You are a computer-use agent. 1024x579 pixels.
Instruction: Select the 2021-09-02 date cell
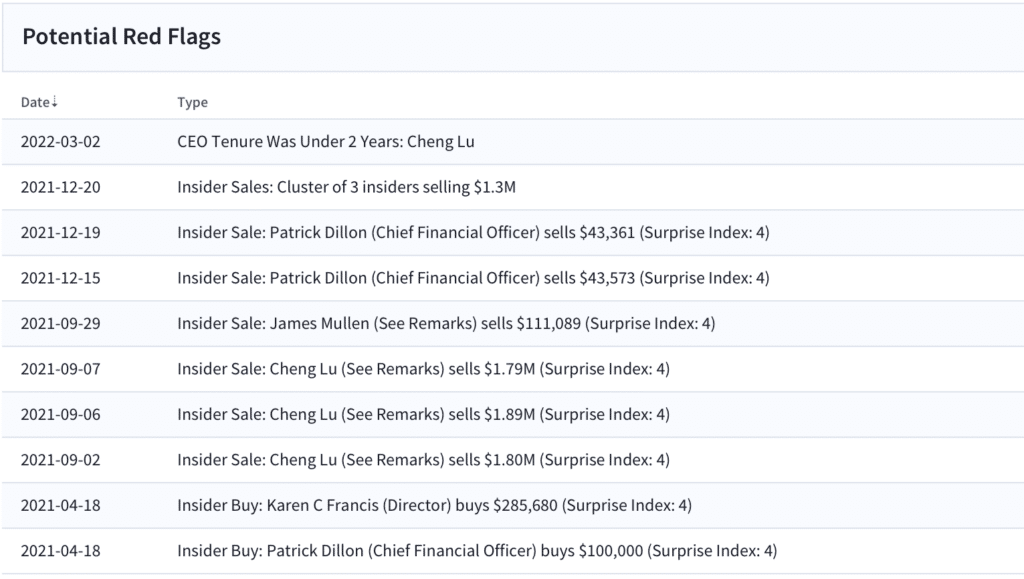pos(61,460)
